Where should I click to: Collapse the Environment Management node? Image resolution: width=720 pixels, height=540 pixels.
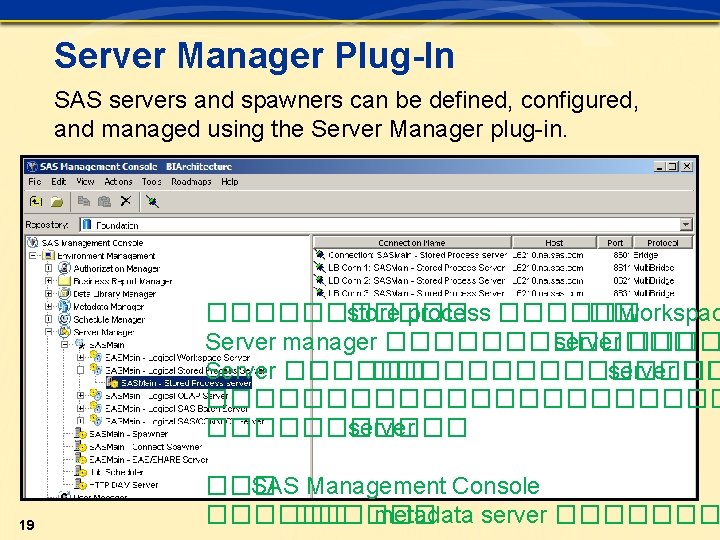[33, 255]
